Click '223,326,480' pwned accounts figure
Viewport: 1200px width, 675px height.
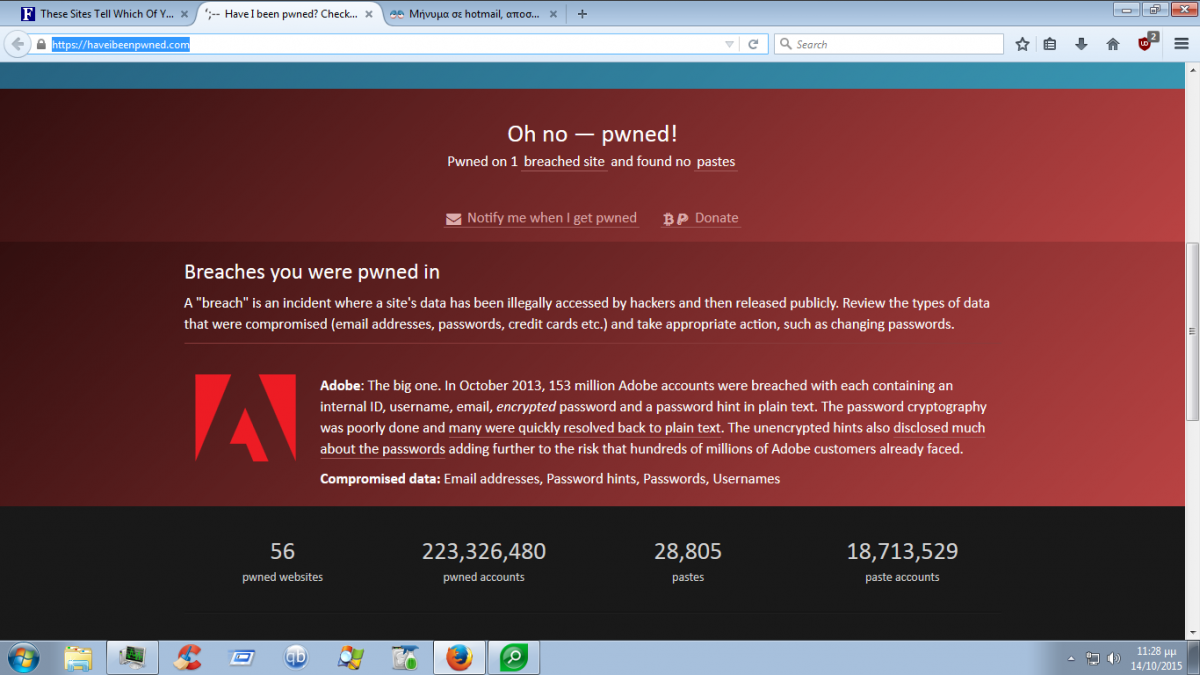pos(484,551)
